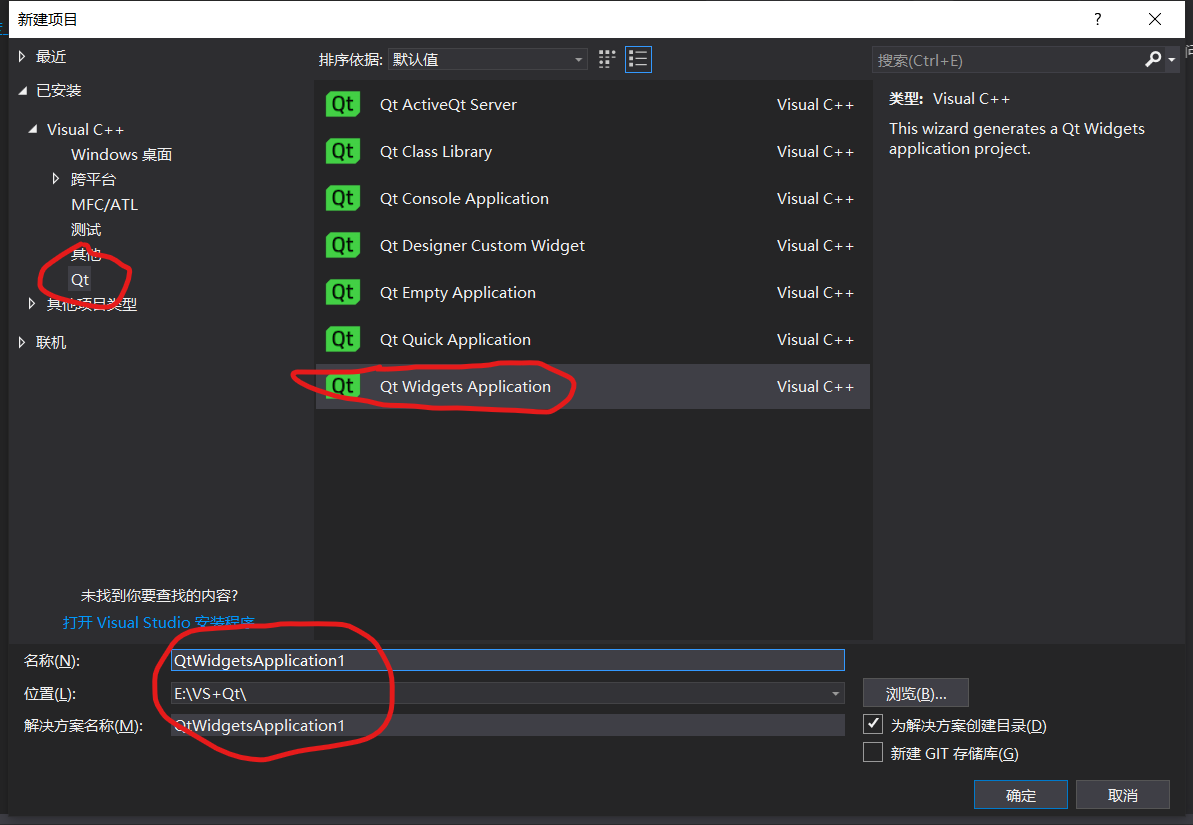The image size is (1193, 825).
Task: Click the Qt Empty Application icon
Action: (342, 292)
